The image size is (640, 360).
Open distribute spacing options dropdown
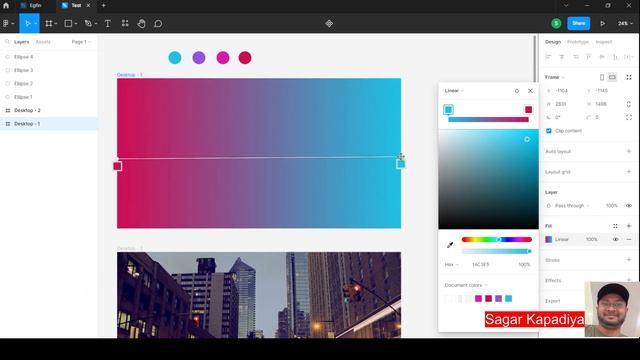(x=629, y=57)
